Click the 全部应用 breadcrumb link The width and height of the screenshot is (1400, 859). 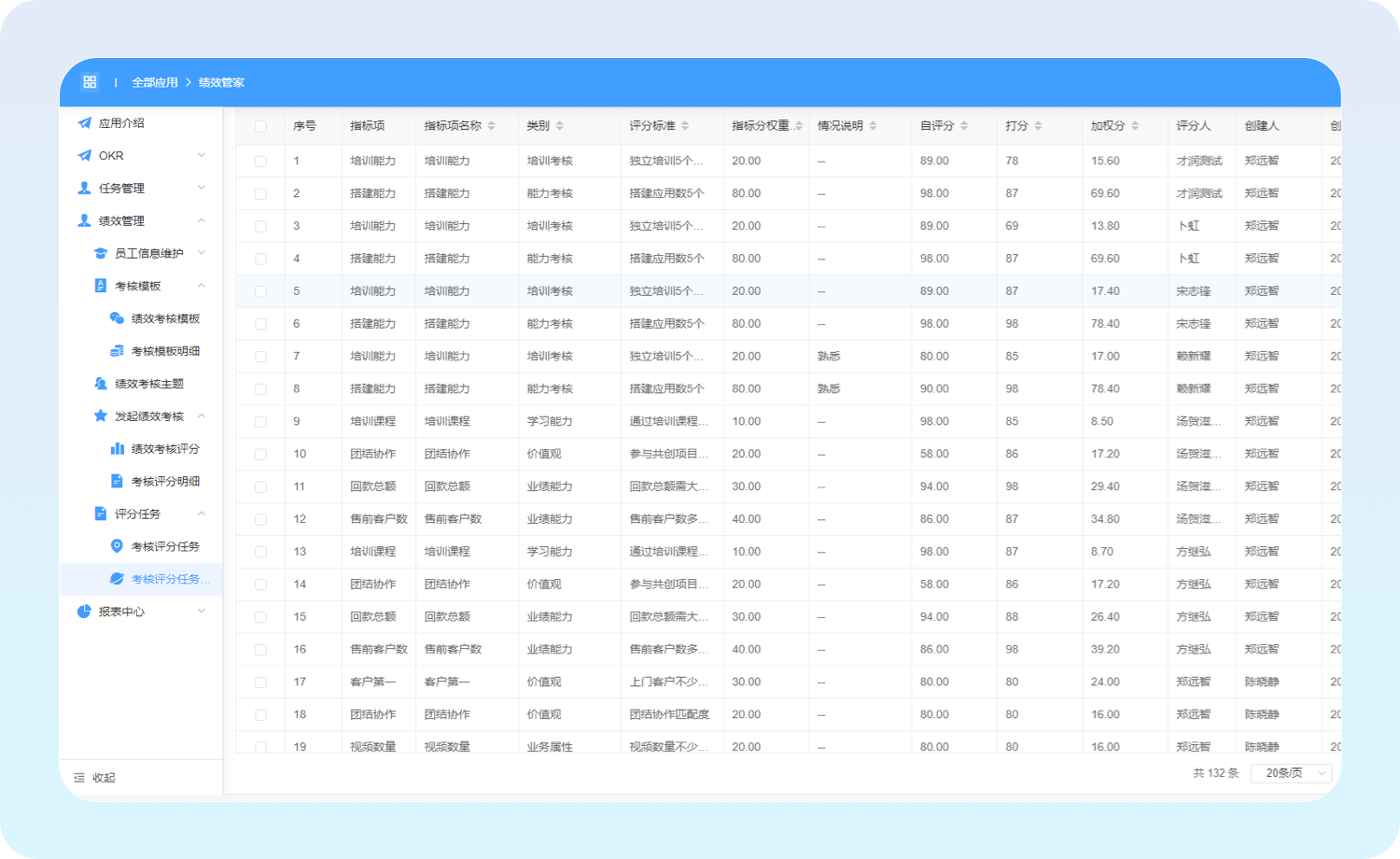[155, 82]
